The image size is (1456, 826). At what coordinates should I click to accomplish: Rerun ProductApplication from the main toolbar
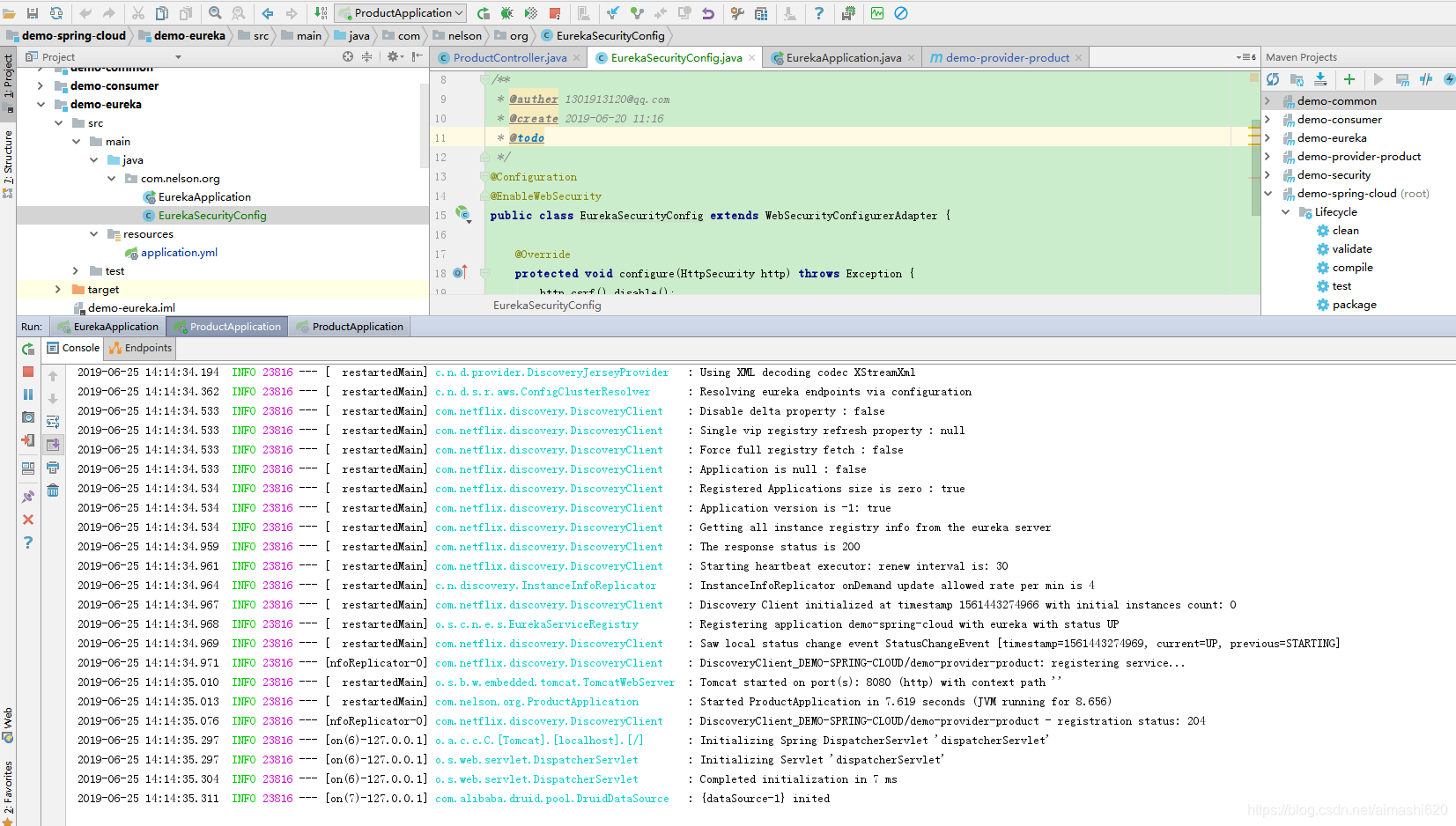(484, 13)
